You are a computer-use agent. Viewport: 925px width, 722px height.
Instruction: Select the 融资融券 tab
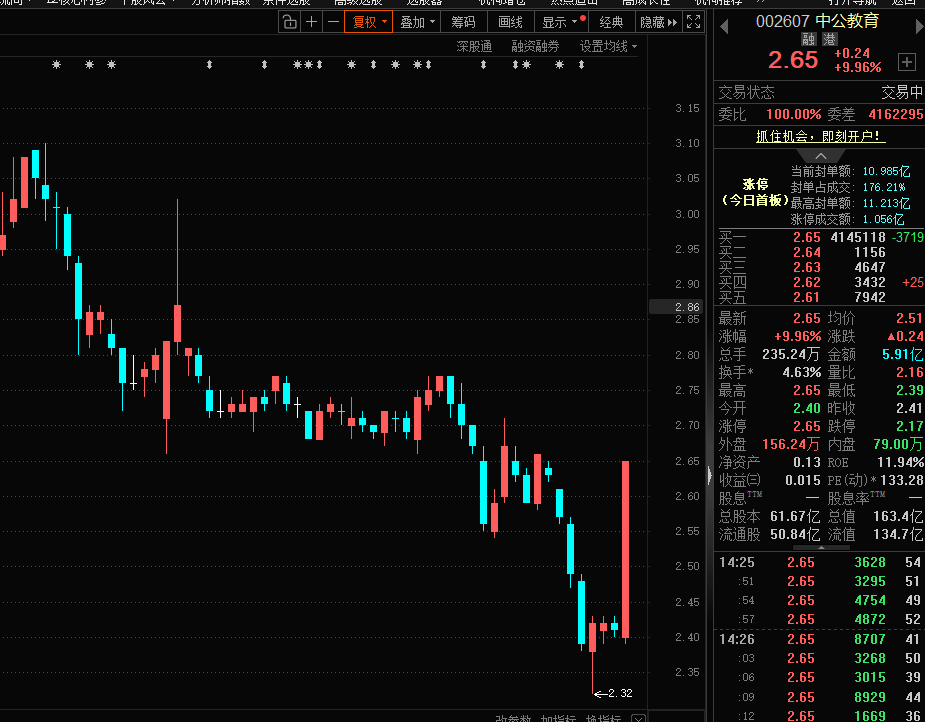(535, 46)
